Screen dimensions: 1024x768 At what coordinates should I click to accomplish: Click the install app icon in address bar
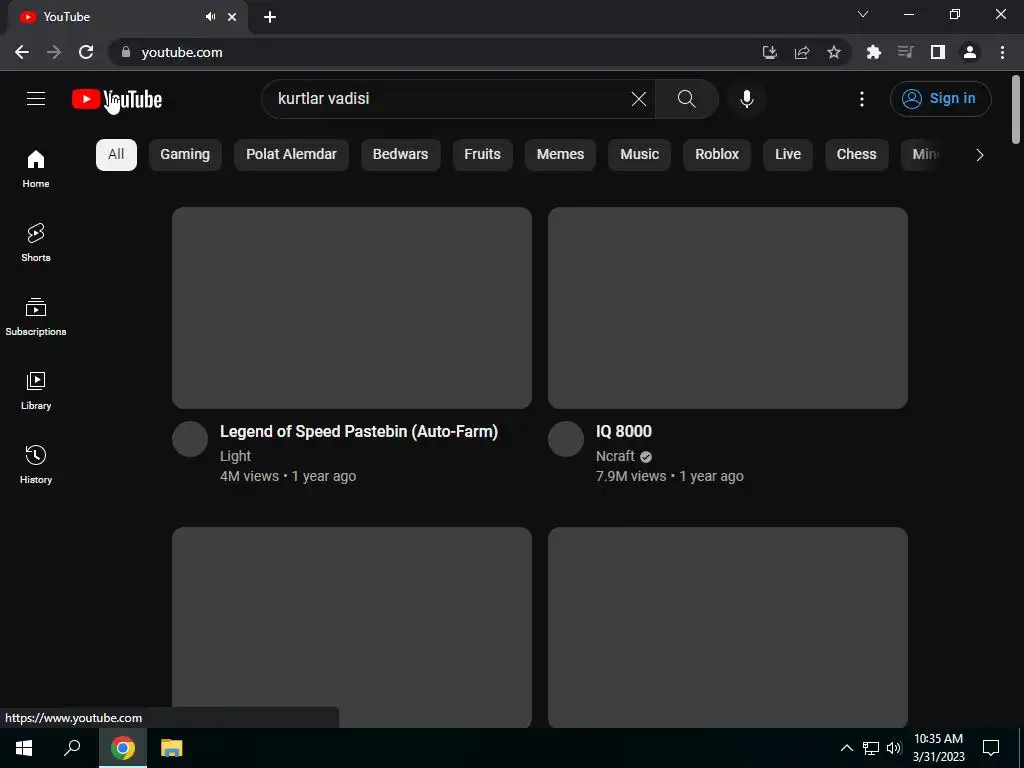coord(770,52)
